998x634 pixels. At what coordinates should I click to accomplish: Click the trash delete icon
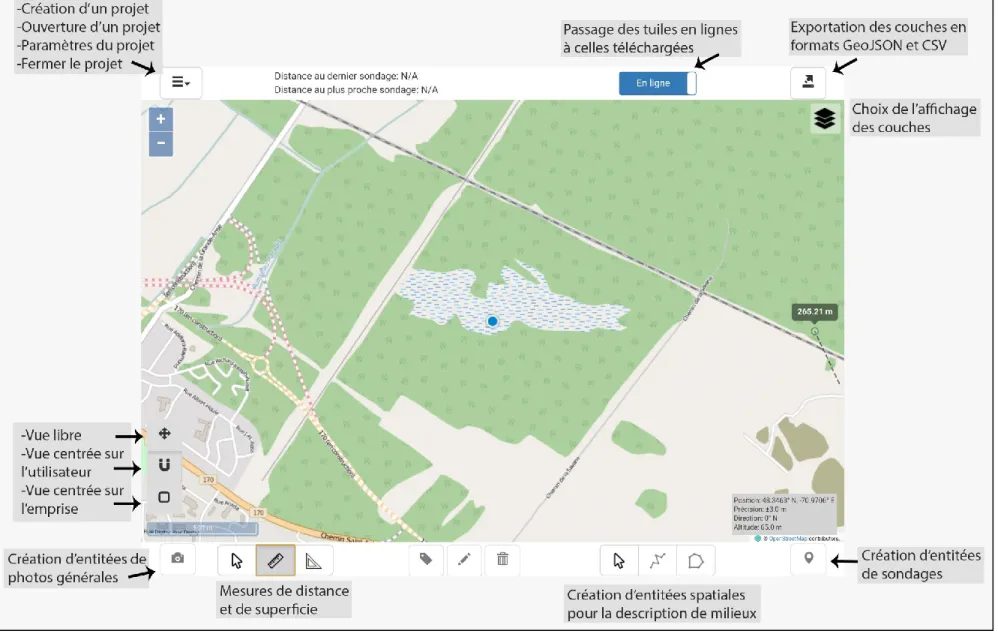503,560
